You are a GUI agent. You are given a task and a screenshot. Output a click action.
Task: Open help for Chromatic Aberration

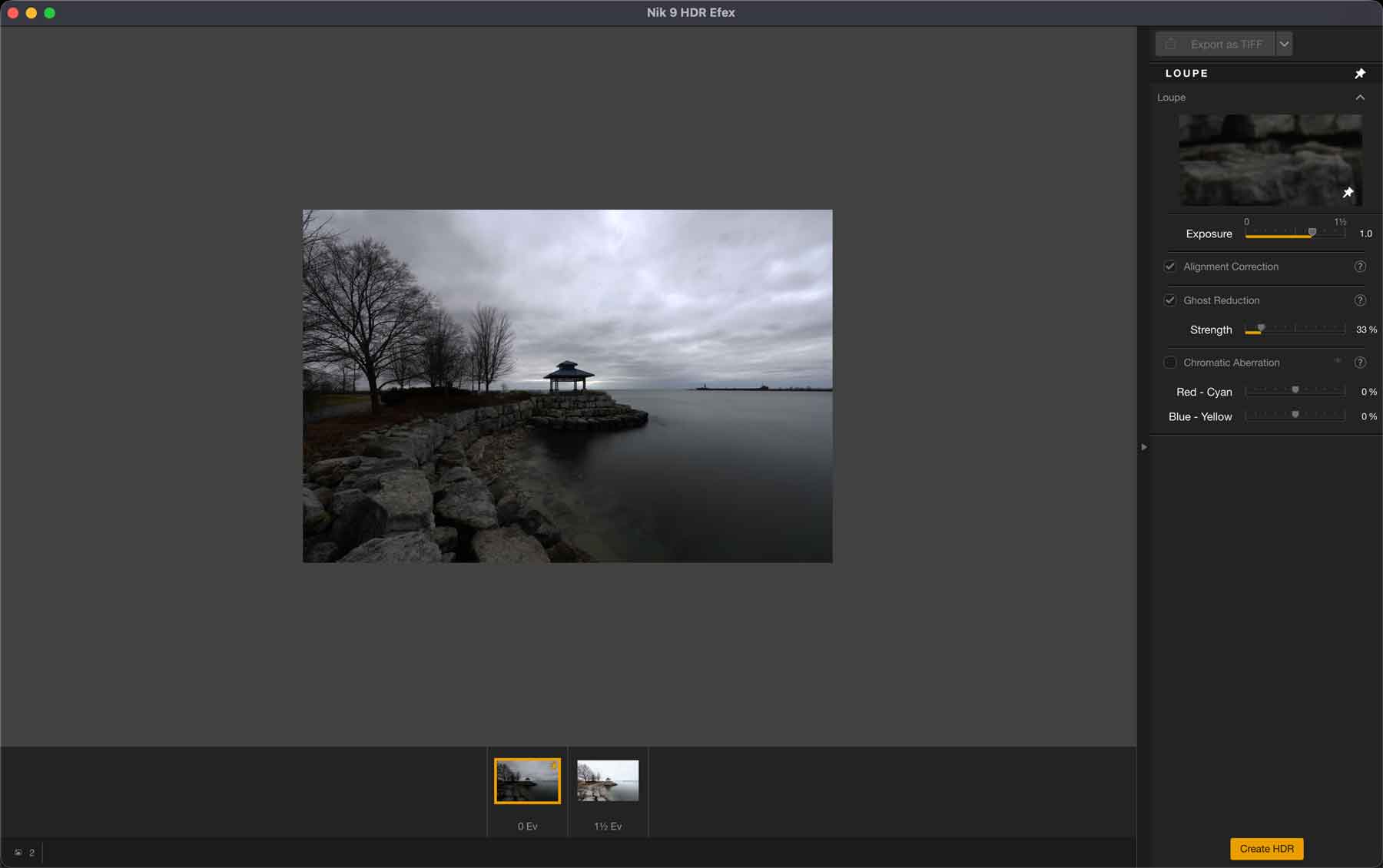[x=1359, y=363]
